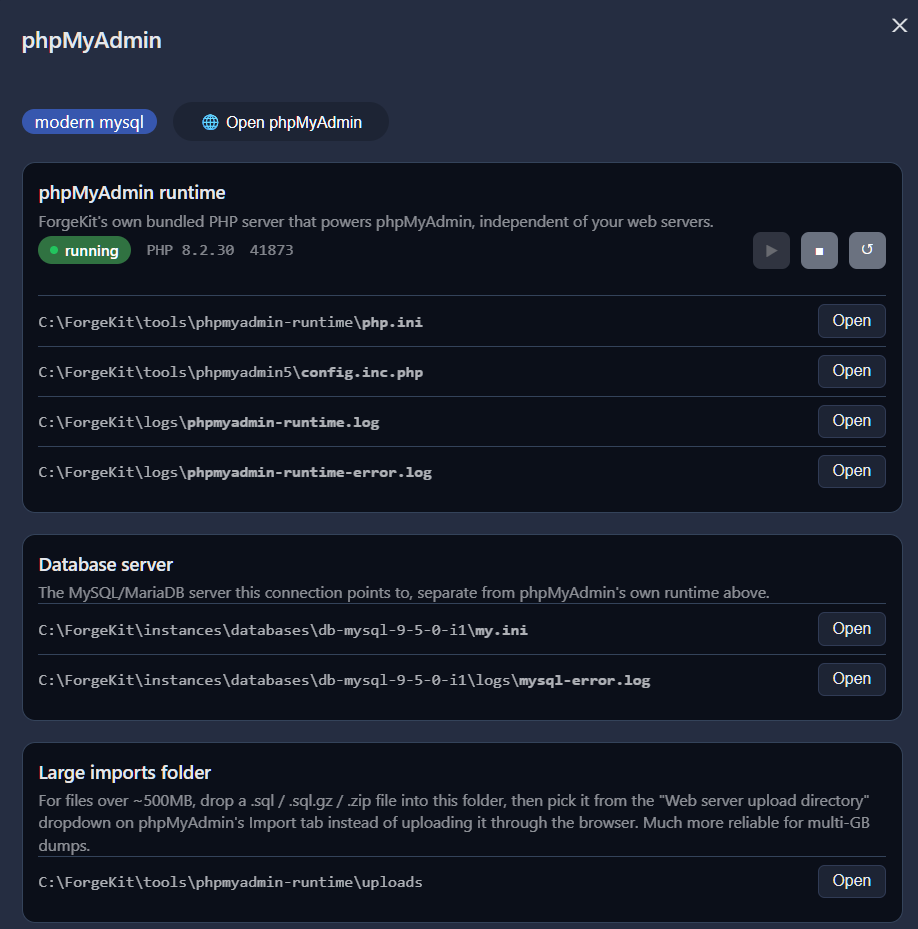Click the globe icon beside Open phpMyAdmin

(x=210, y=122)
